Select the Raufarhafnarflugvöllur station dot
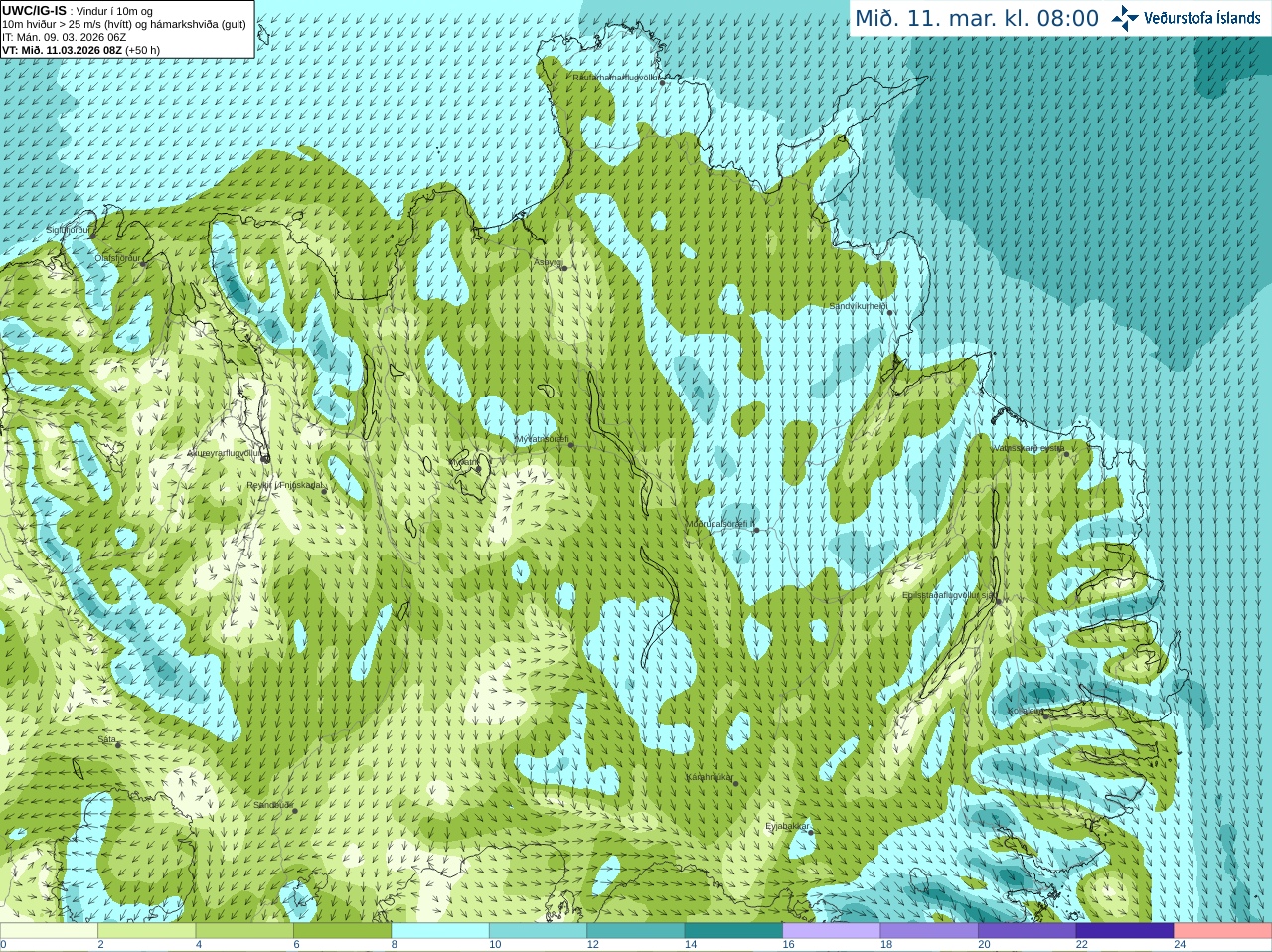 click(663, 82)
